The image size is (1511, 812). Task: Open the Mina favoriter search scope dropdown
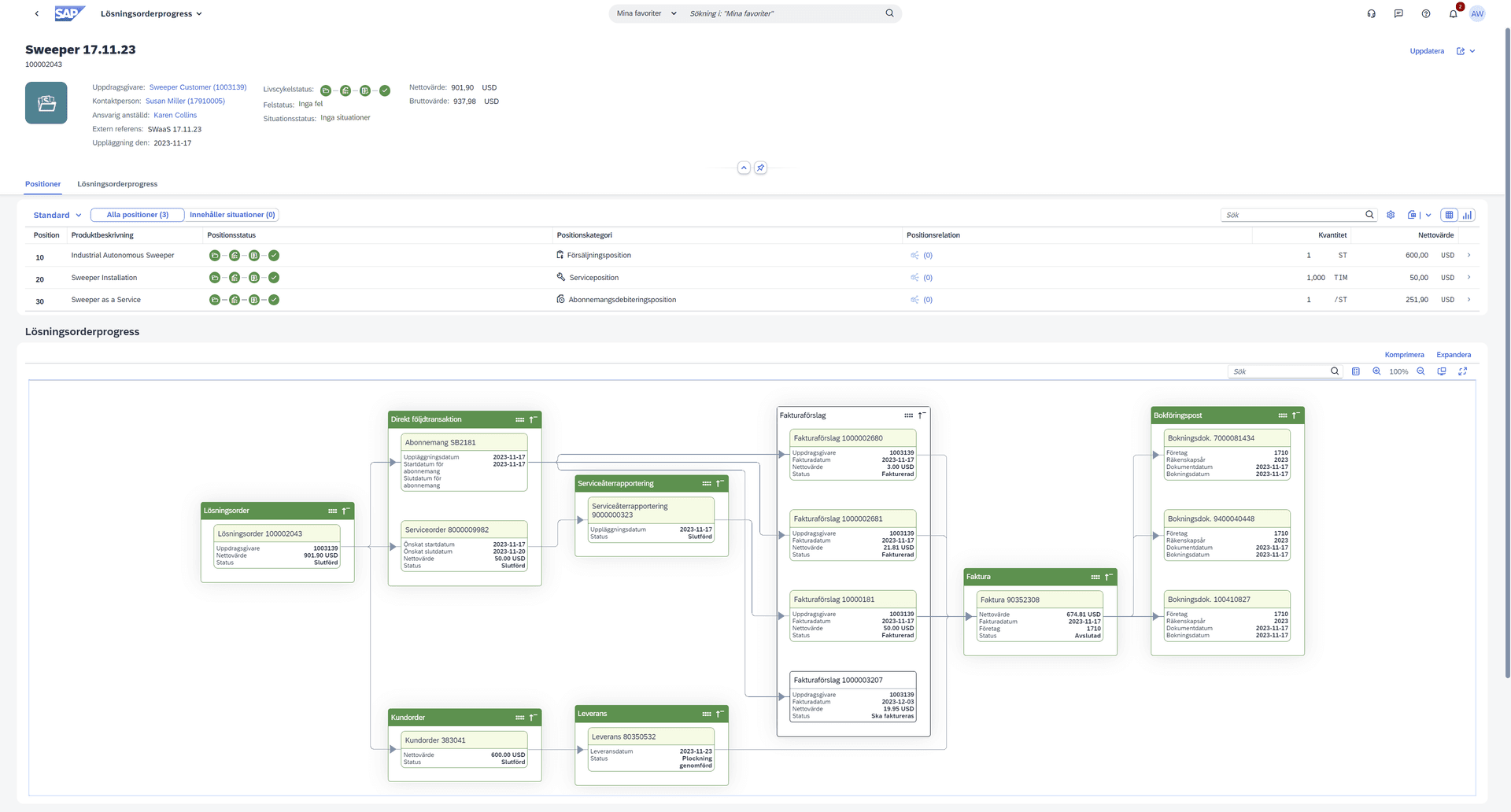point(674,13)
